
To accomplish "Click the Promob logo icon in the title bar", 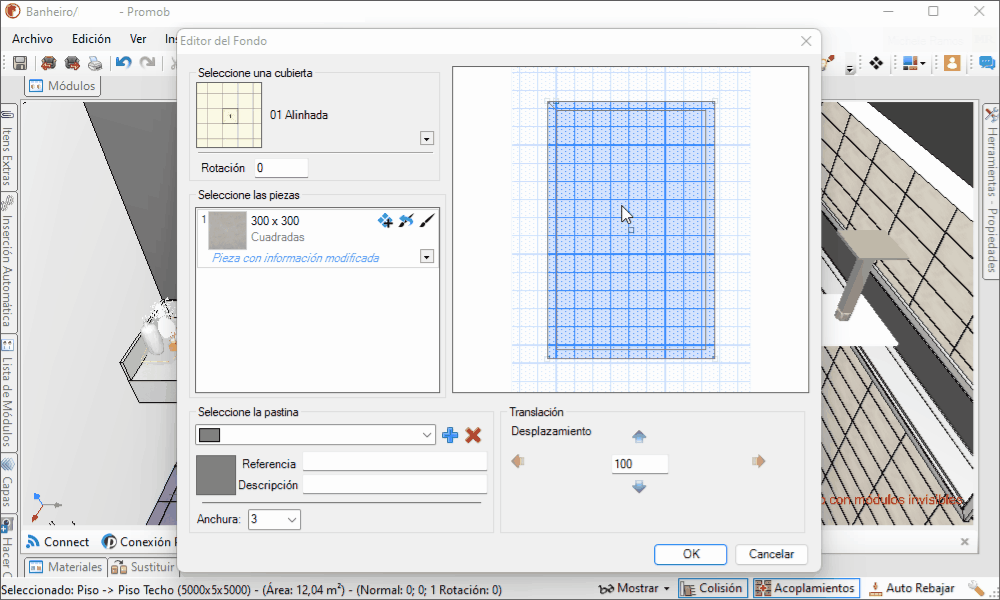I will (x=13, y=11).
